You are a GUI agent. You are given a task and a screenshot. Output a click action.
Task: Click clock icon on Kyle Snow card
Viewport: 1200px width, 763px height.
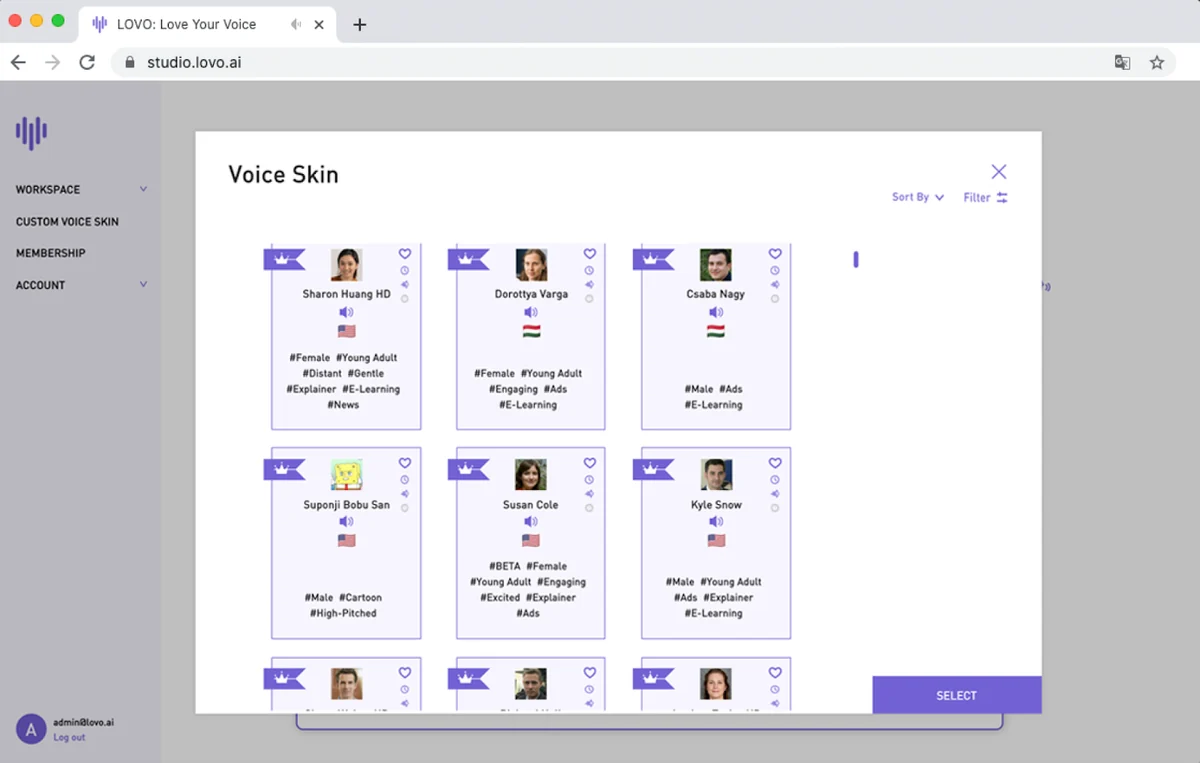pyautogui.click(x=775, y=480)
